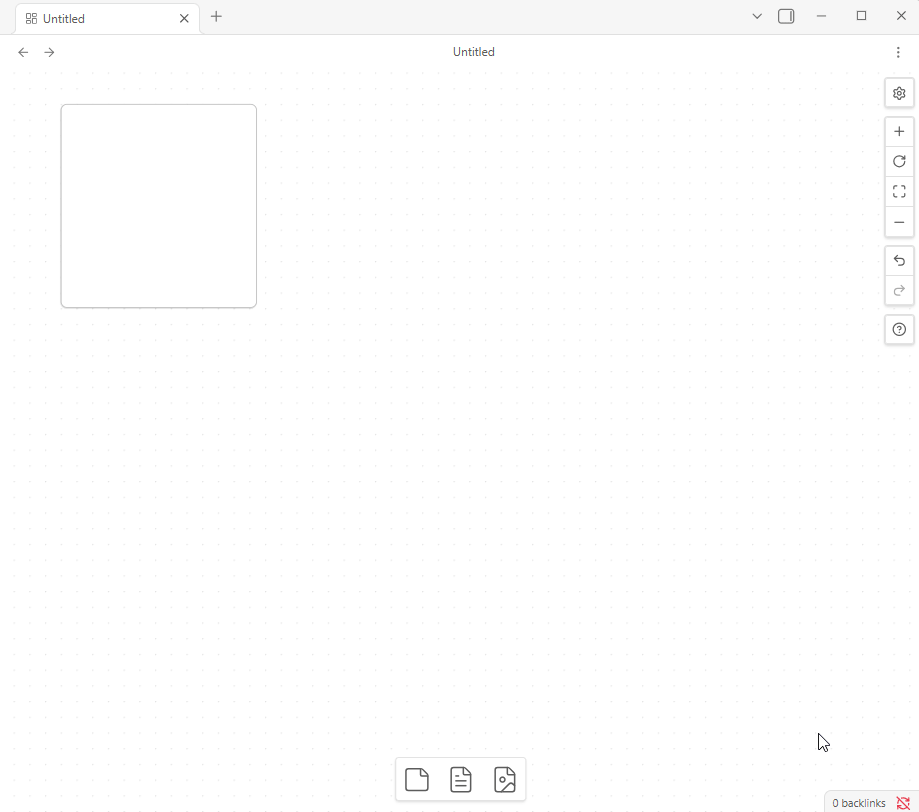Zoom in on the canvas
The image size is (919, 812).
coord(899,132)
